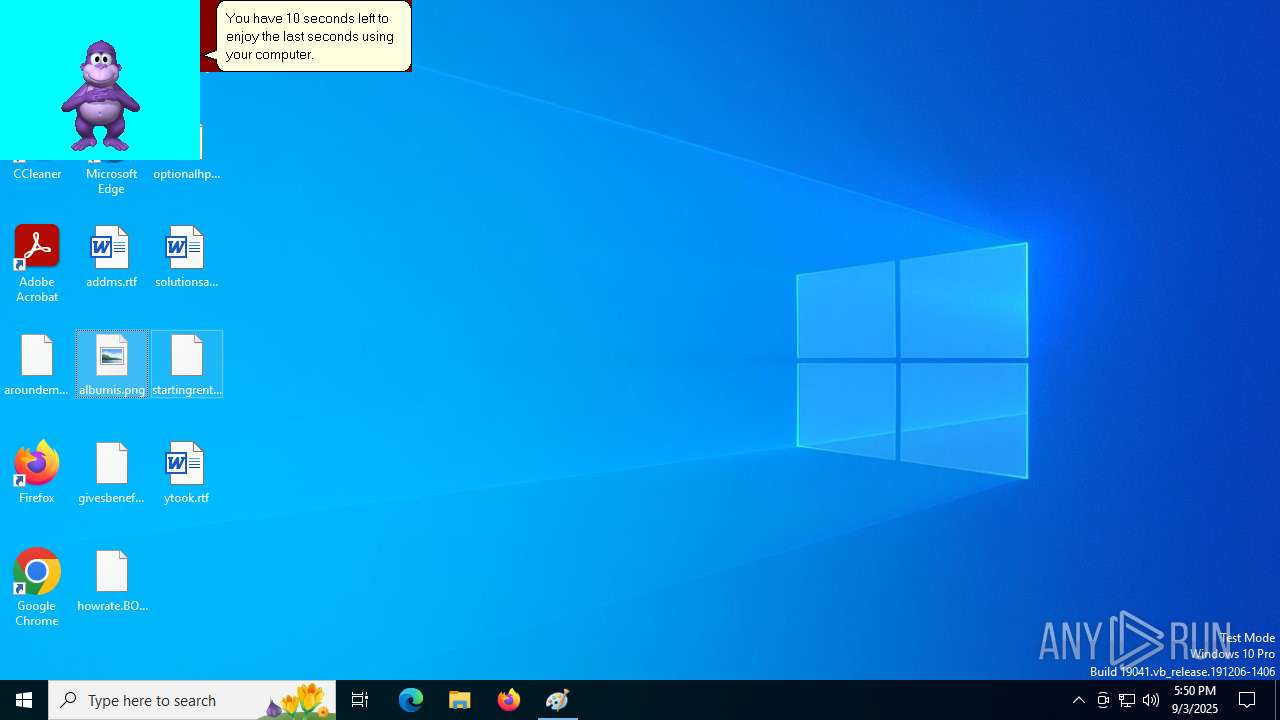Click the Meet Now tray icon
This screenshot has width=1280, height=720.
pyautogui.click(x=1103, y=700)
